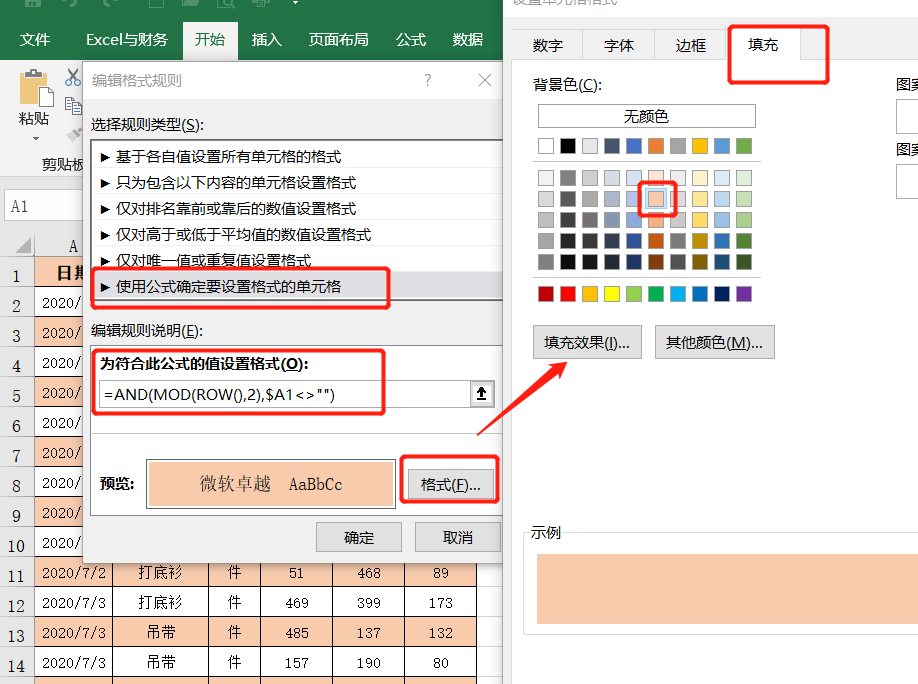Screen dimensions: 918x684
Task: Select row 14 header
Action: tap(17, 664)
